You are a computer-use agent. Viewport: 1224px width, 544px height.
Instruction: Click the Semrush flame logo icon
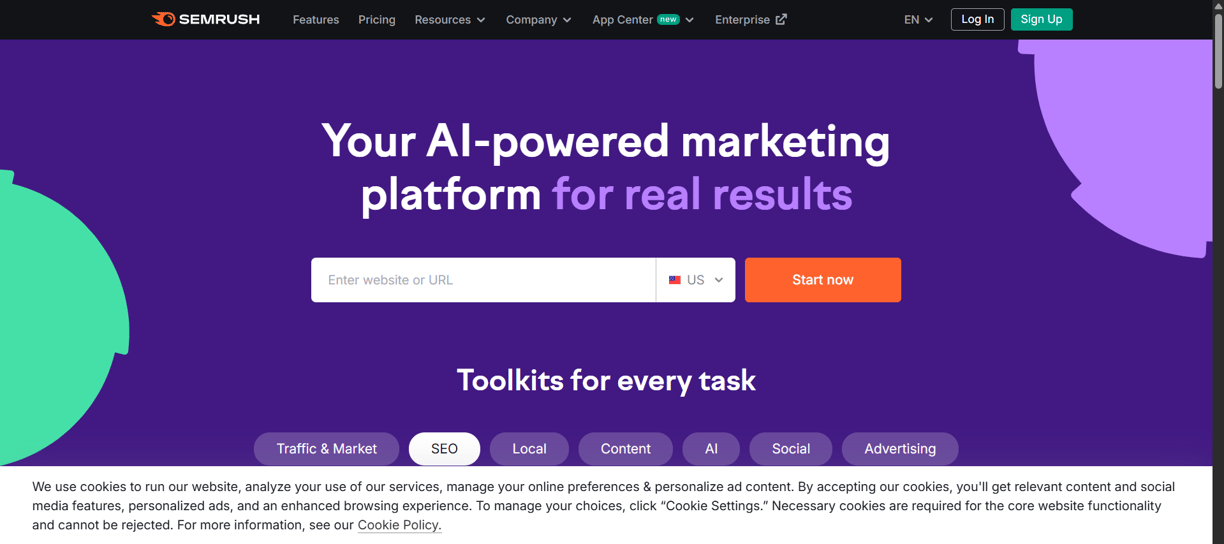tap(163, 19)
